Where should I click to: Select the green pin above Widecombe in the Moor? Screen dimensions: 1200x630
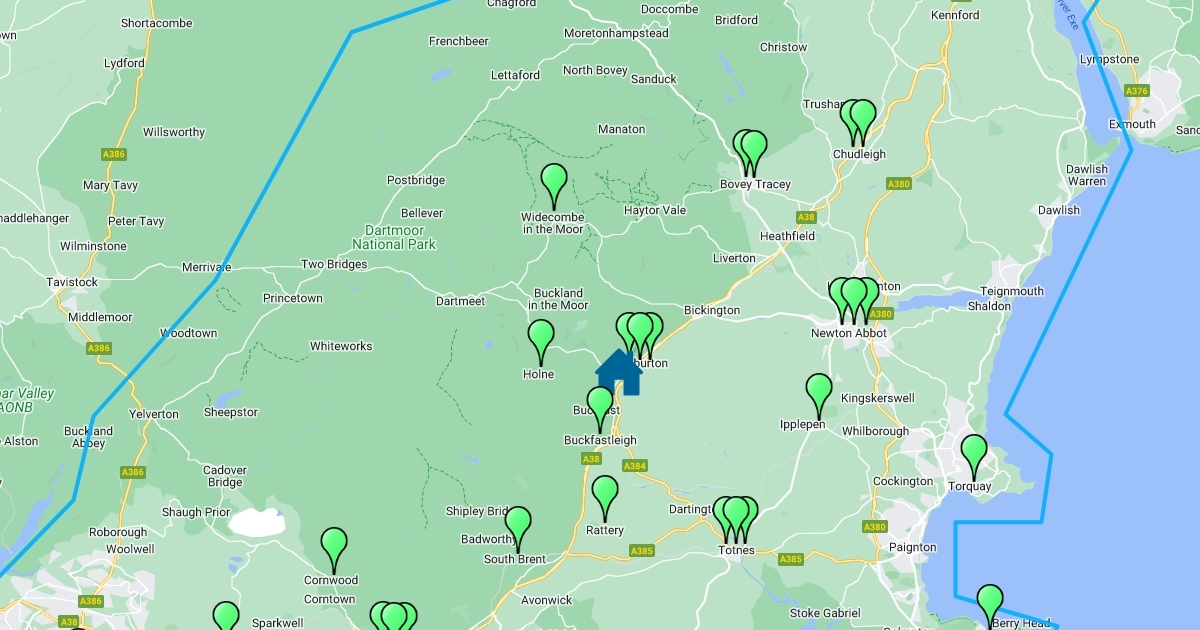click(x=554, y=186)
